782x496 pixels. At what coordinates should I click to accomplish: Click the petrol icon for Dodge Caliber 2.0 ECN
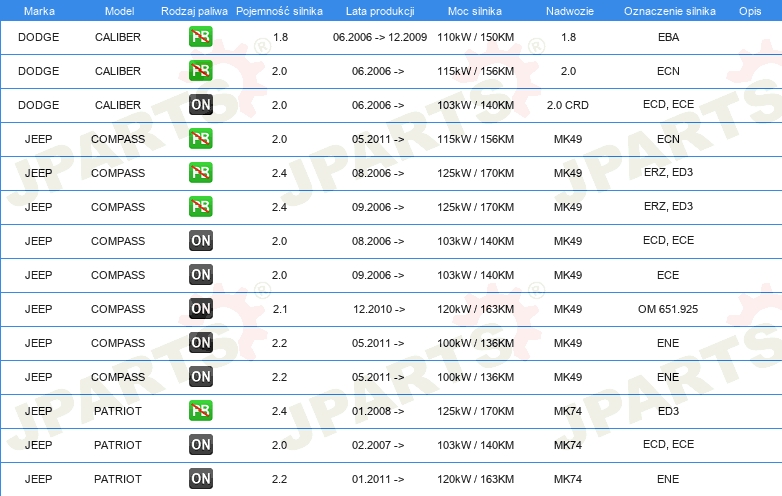(200, 71)
